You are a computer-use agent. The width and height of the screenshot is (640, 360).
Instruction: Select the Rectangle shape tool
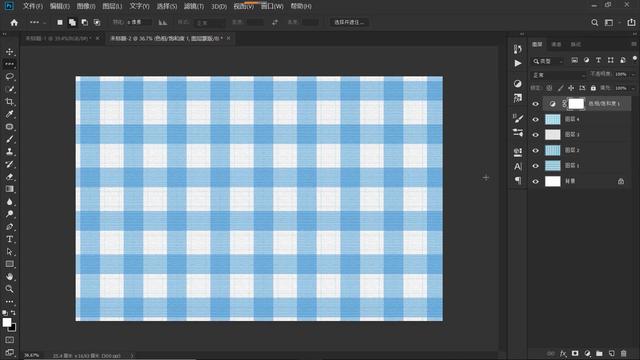(x=9, y=264)
